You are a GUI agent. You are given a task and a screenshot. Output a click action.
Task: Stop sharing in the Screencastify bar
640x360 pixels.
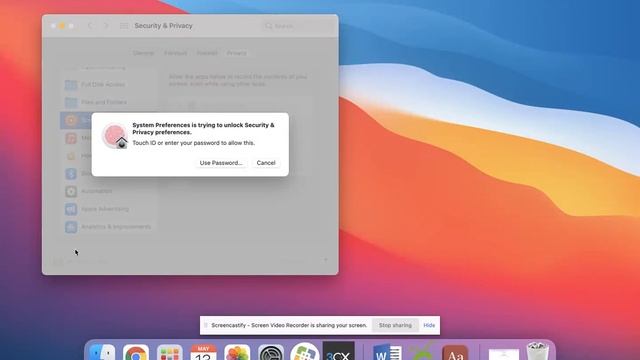[x=395, y=325]
